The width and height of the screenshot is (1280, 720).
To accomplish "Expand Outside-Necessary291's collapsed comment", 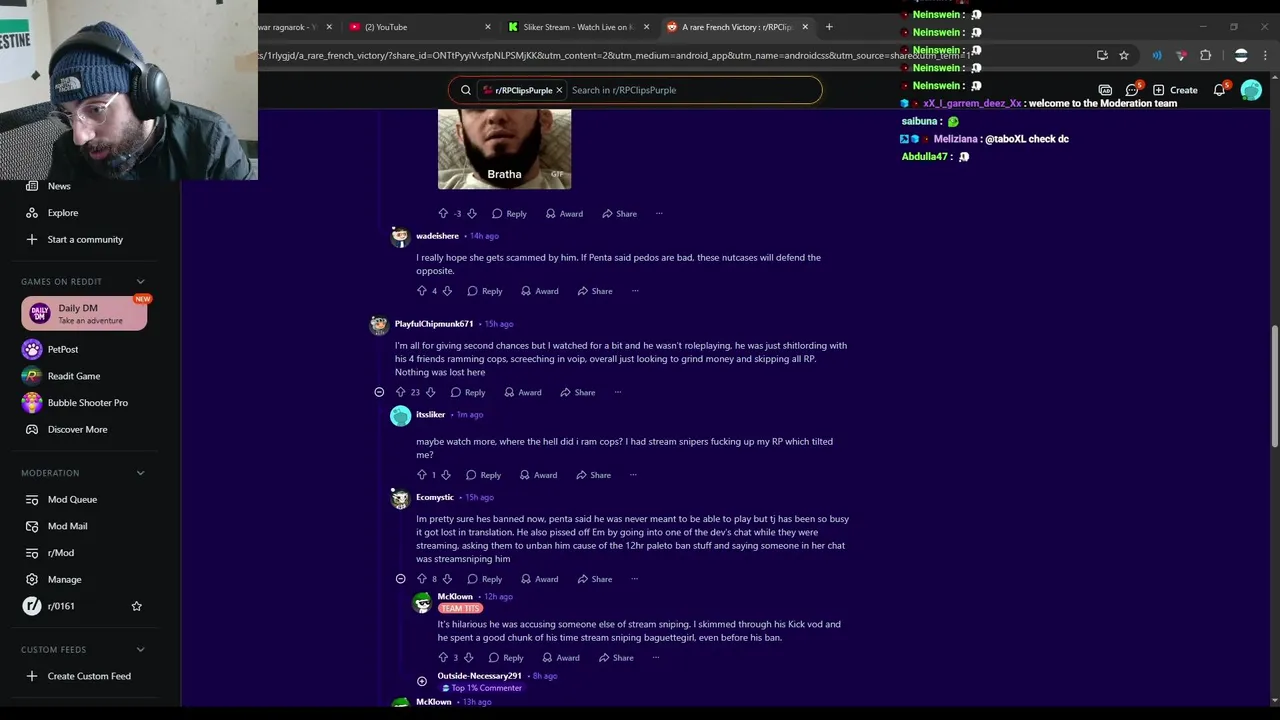I will [x=422, y=681].
